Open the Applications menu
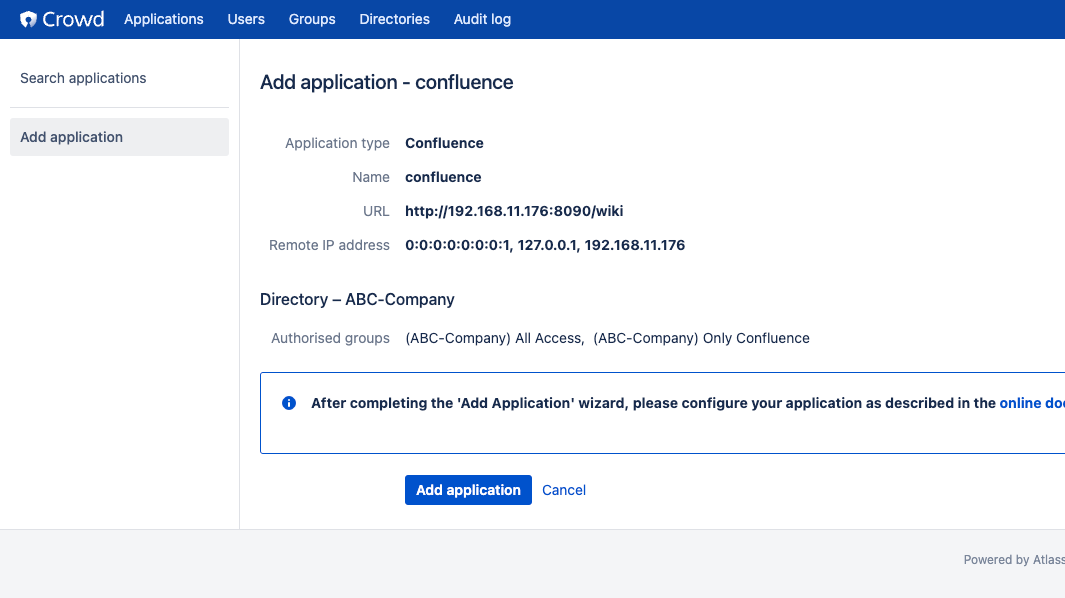This screenshot has height=598, width=1065. point(164,19)
